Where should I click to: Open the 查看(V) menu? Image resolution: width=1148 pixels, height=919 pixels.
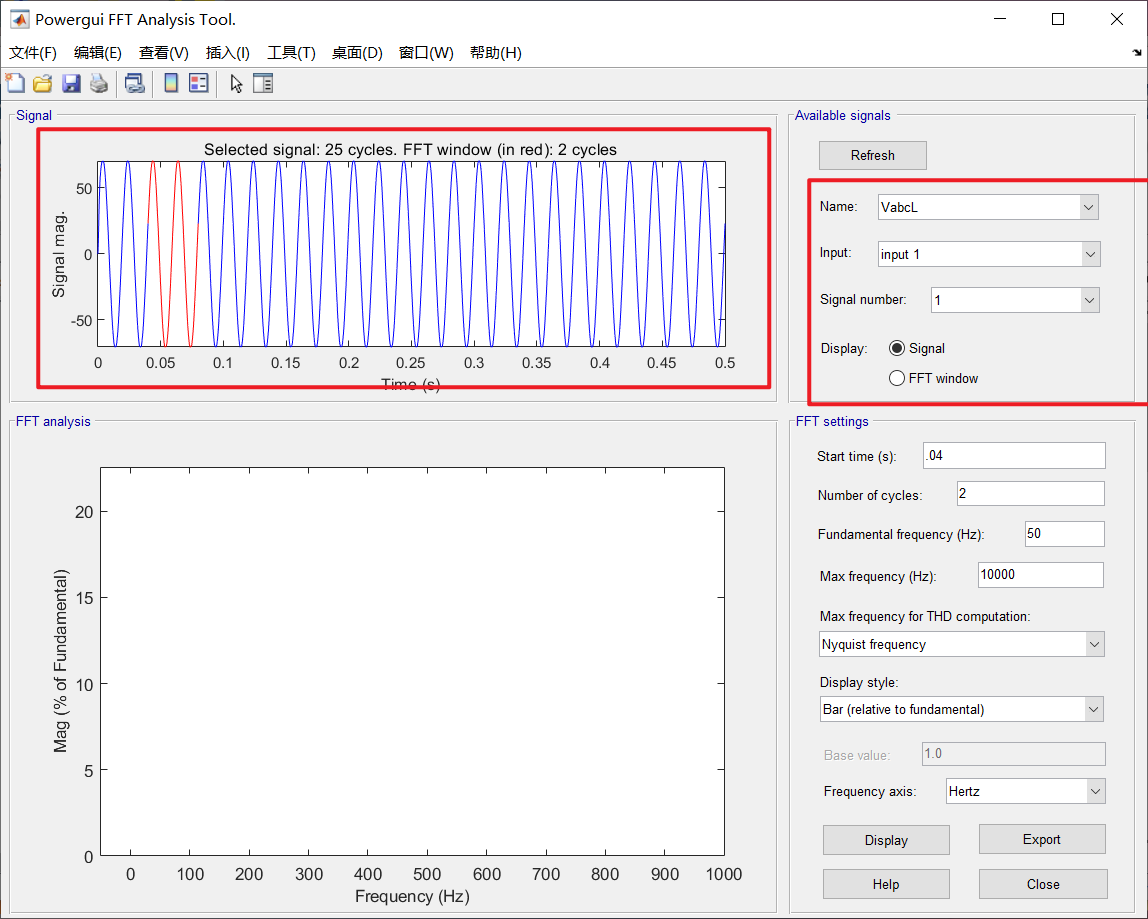coord(163,53)
